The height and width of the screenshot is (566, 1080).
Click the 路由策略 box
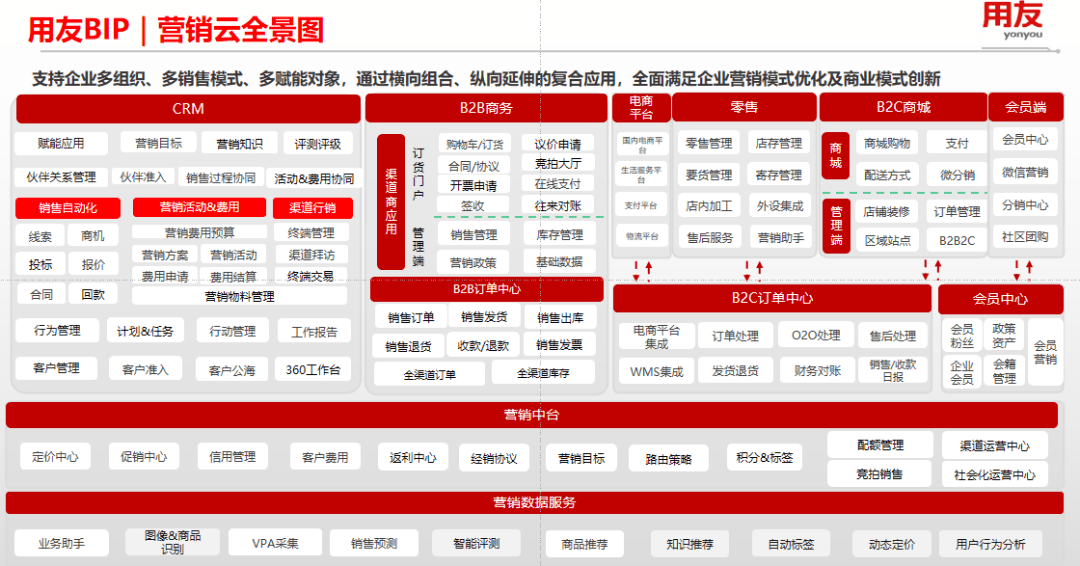point(668,459)
